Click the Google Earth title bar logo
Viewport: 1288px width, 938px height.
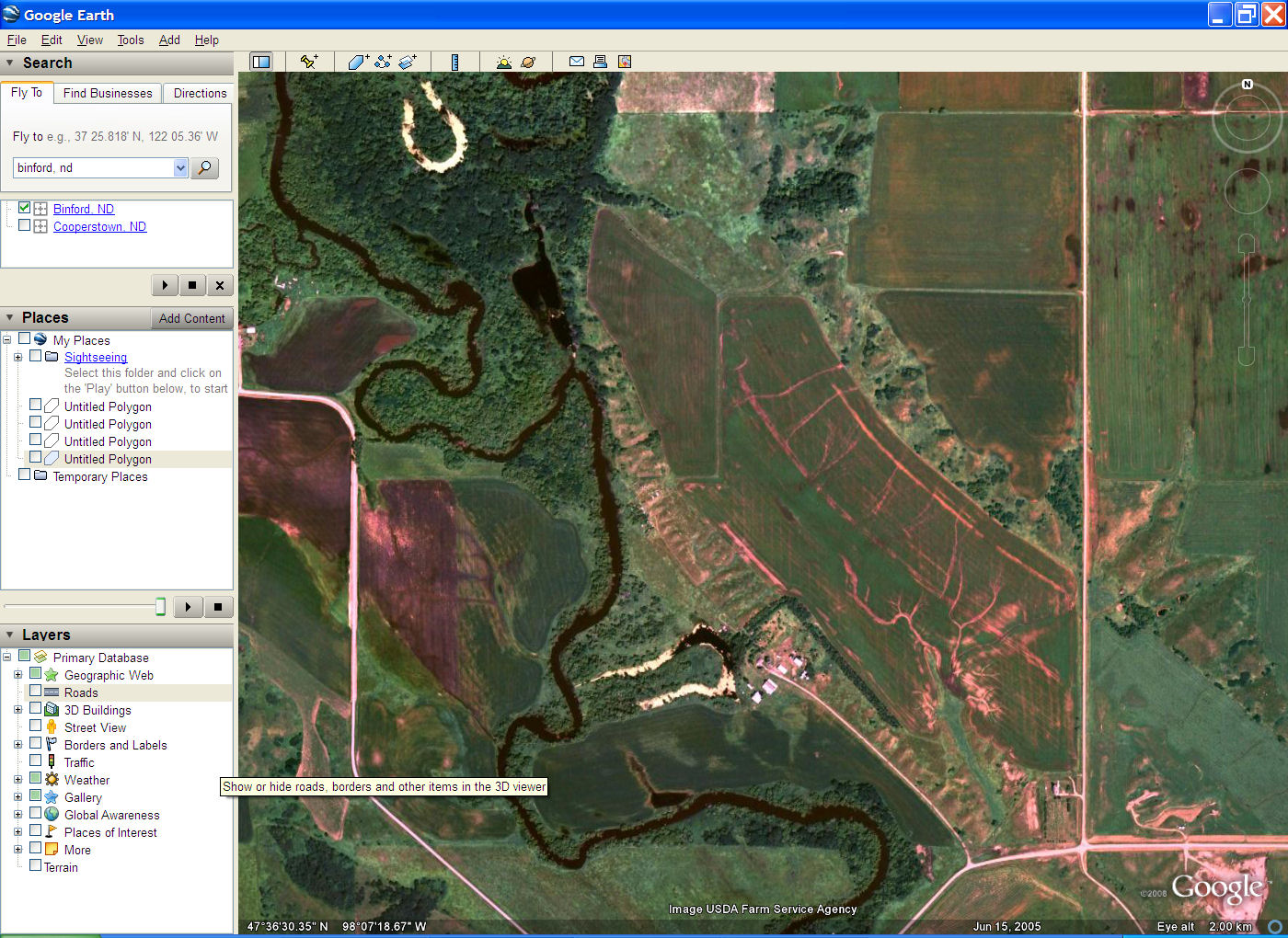tap(11, 14)
